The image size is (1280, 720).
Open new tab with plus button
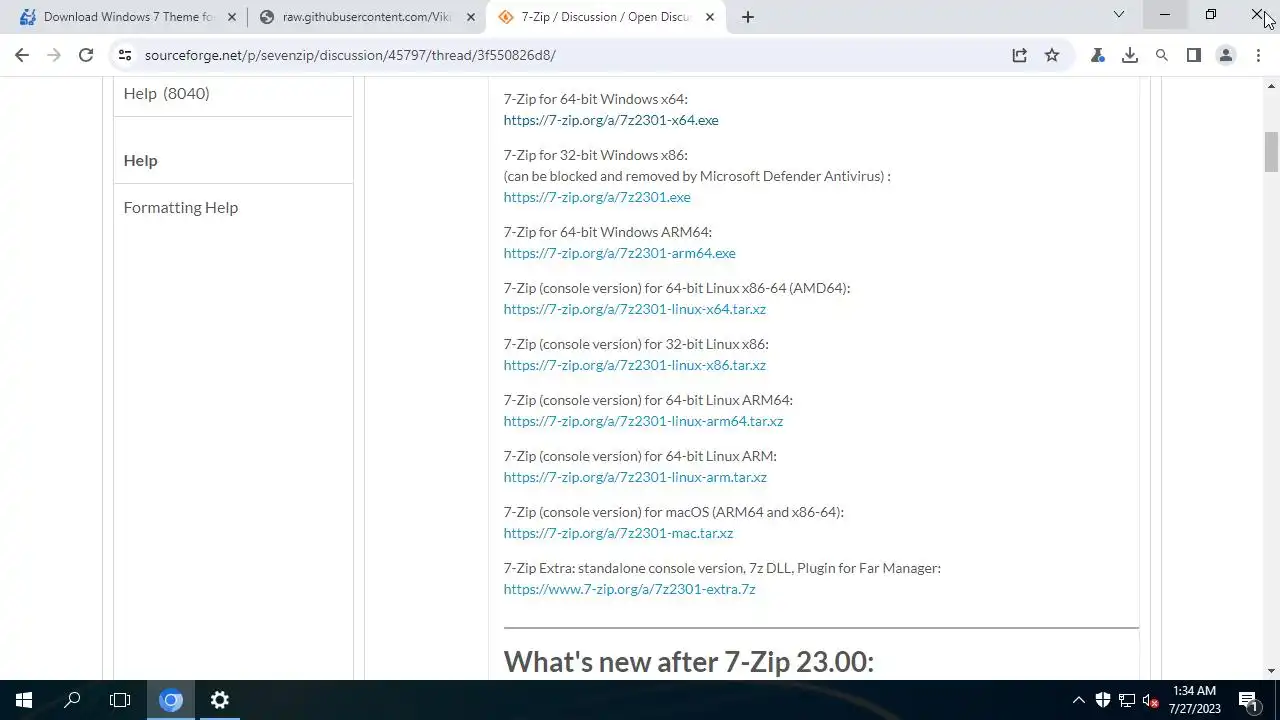tap(748, 17)
